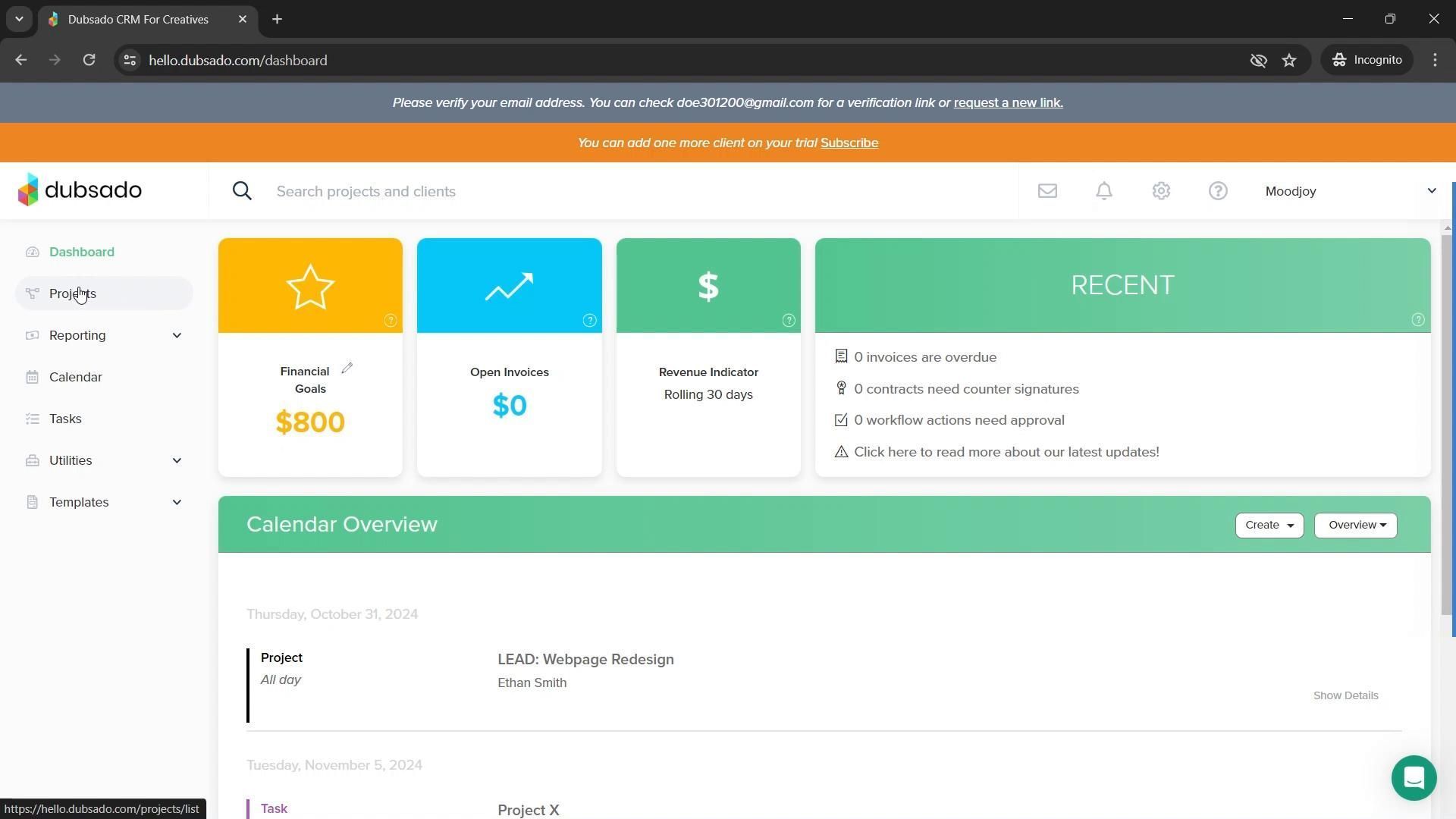Image resolution: width=1456 pixels, height=819 pixels.
Task: Open the Create dropdown button
Action: 1269,526
